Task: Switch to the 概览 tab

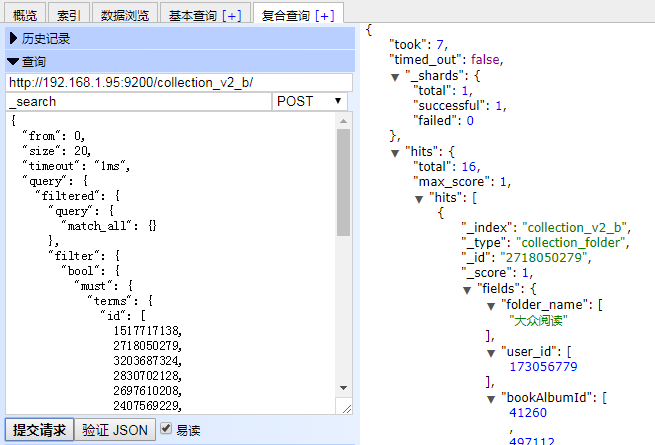Action: tap(23, 15)
